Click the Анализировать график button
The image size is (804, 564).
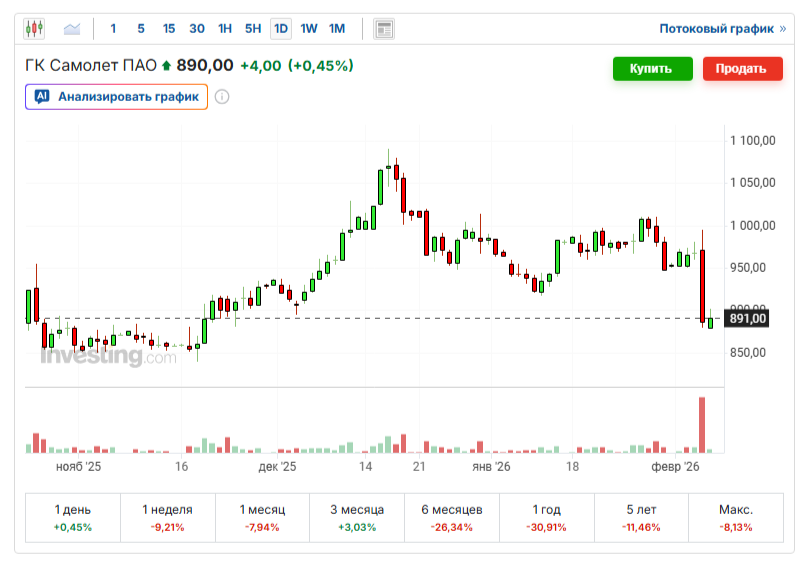(x=116, y=96)
